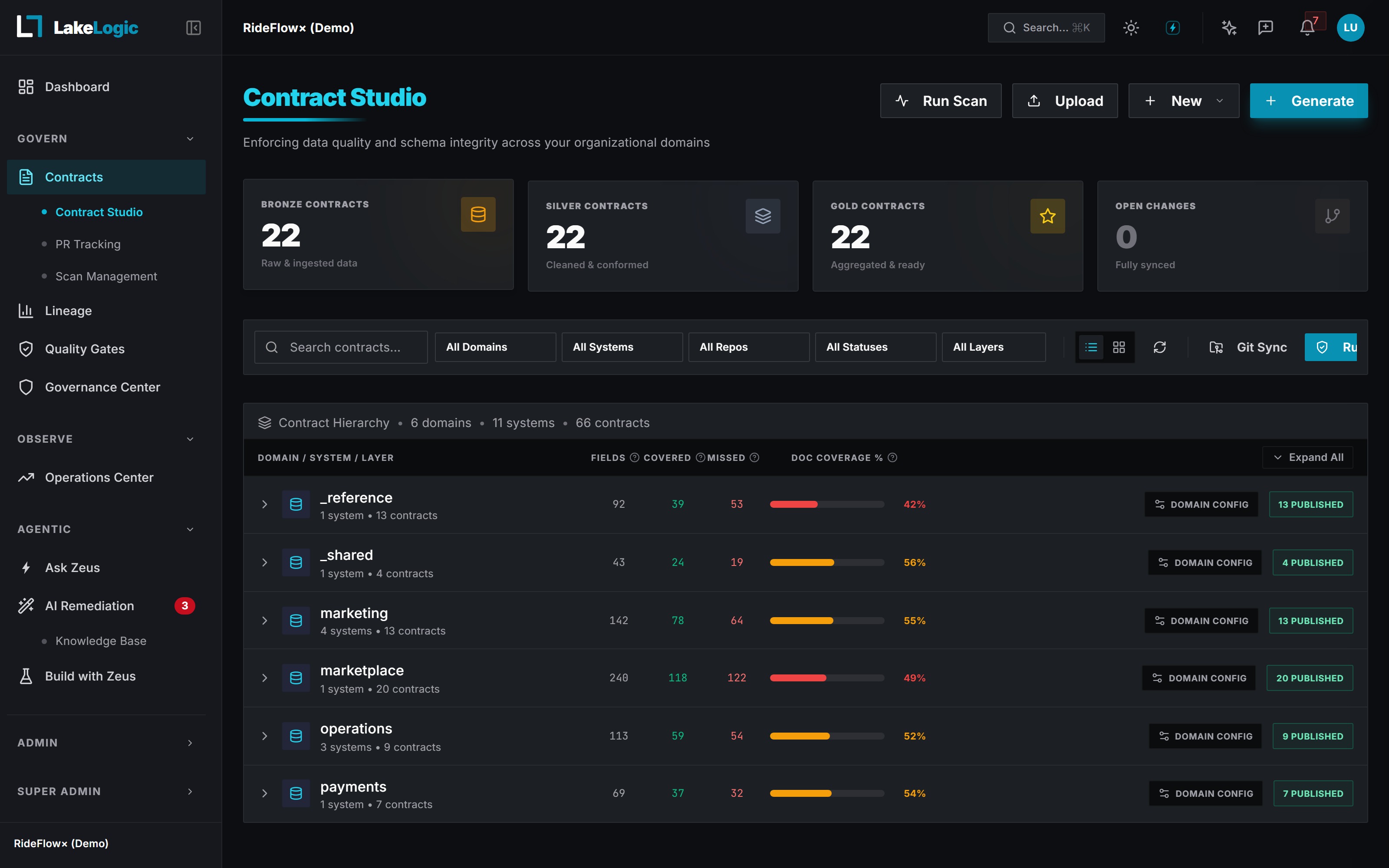Viewport: 1389px width, 868px height.
Task: Click the Upload button
Action: coord(1065,100)
